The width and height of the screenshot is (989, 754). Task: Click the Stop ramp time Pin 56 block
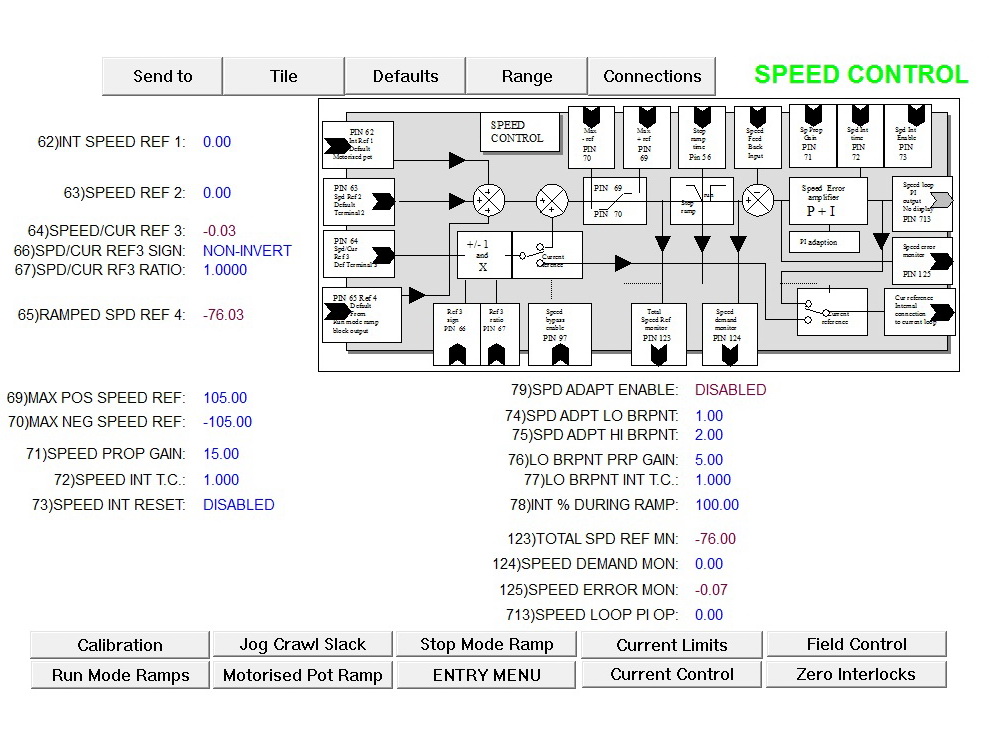[701, 137]
